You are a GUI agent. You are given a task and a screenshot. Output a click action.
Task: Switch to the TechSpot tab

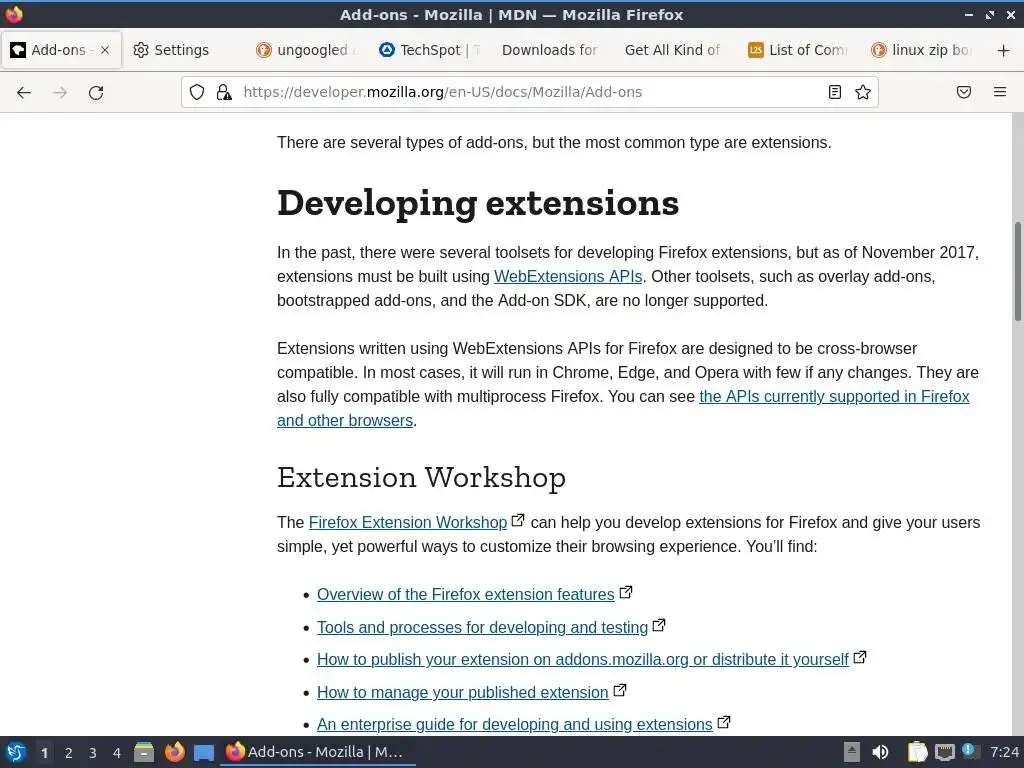click(x=430, y=50)
